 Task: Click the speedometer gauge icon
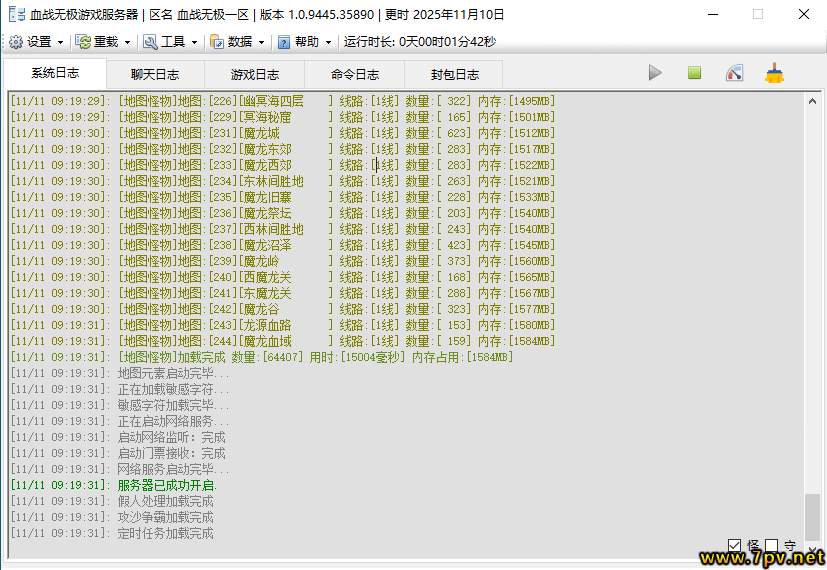[735, 73]
